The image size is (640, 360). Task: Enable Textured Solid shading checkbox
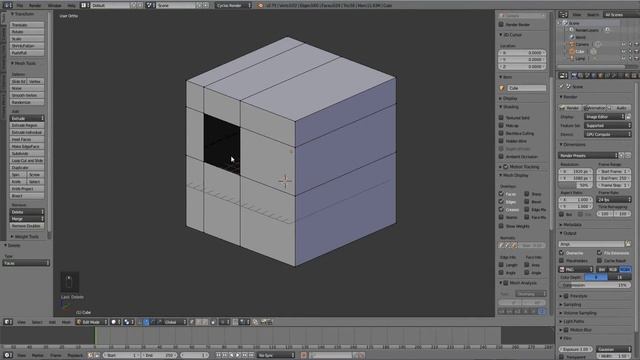501,117
